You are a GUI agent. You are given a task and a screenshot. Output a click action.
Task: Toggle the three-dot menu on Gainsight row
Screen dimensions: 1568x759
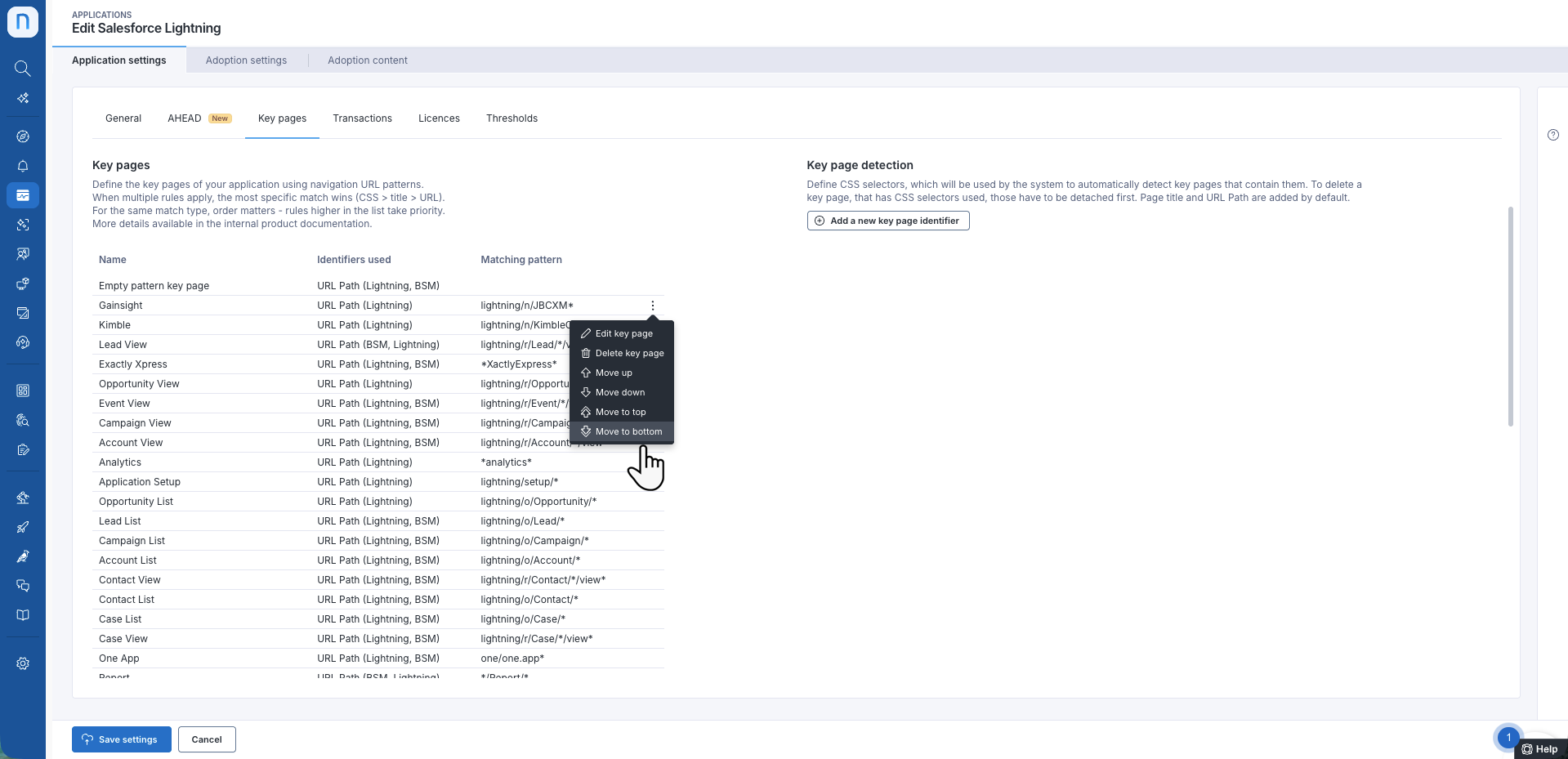[653, 306]
